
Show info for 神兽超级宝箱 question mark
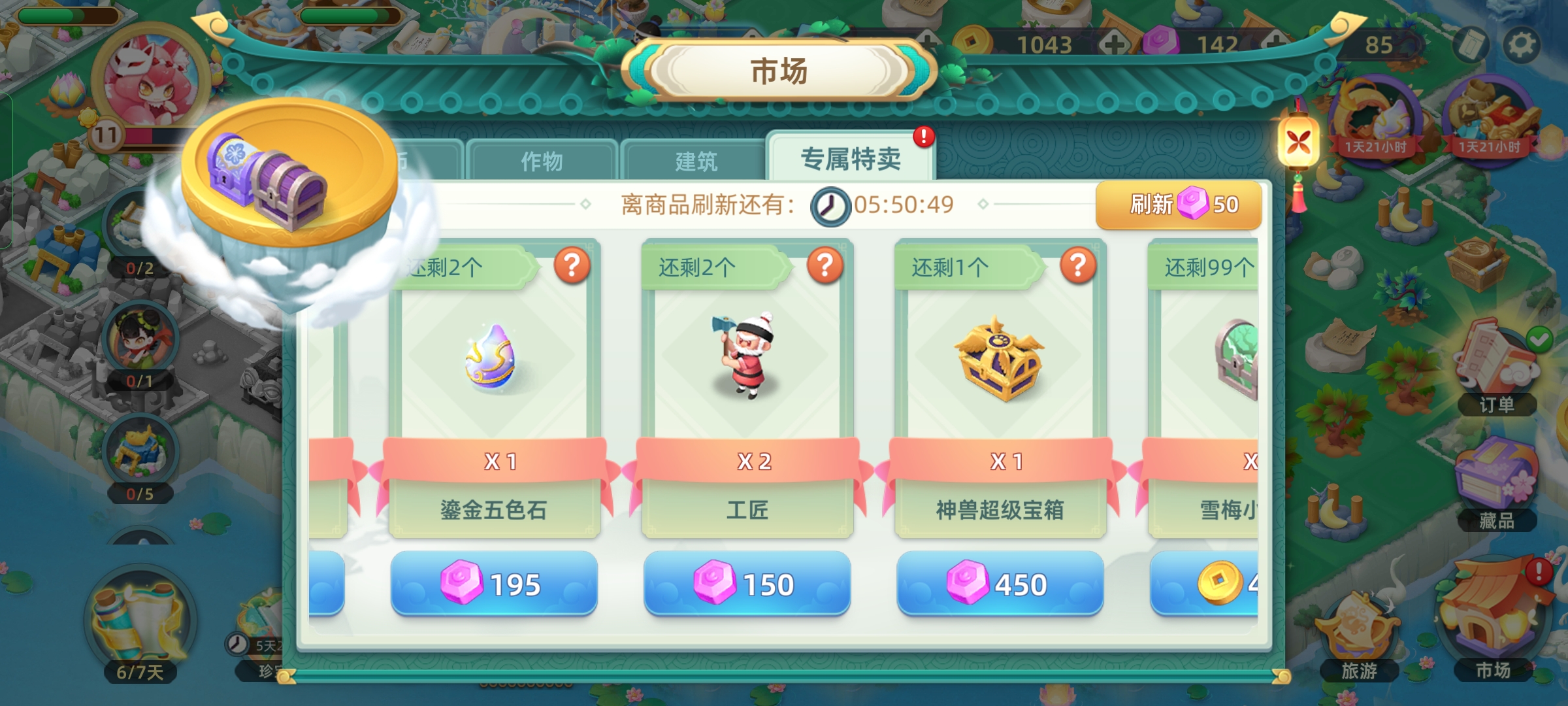point(1078,265)
